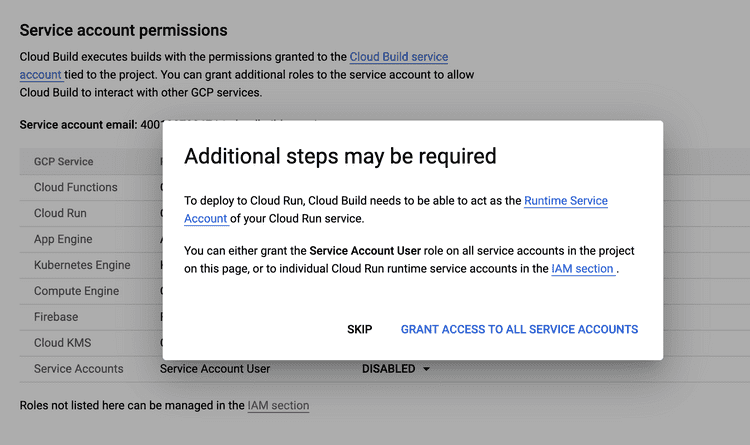Click the Service account email label
This screenshot has width=750, height=445.
pos(78,125)
